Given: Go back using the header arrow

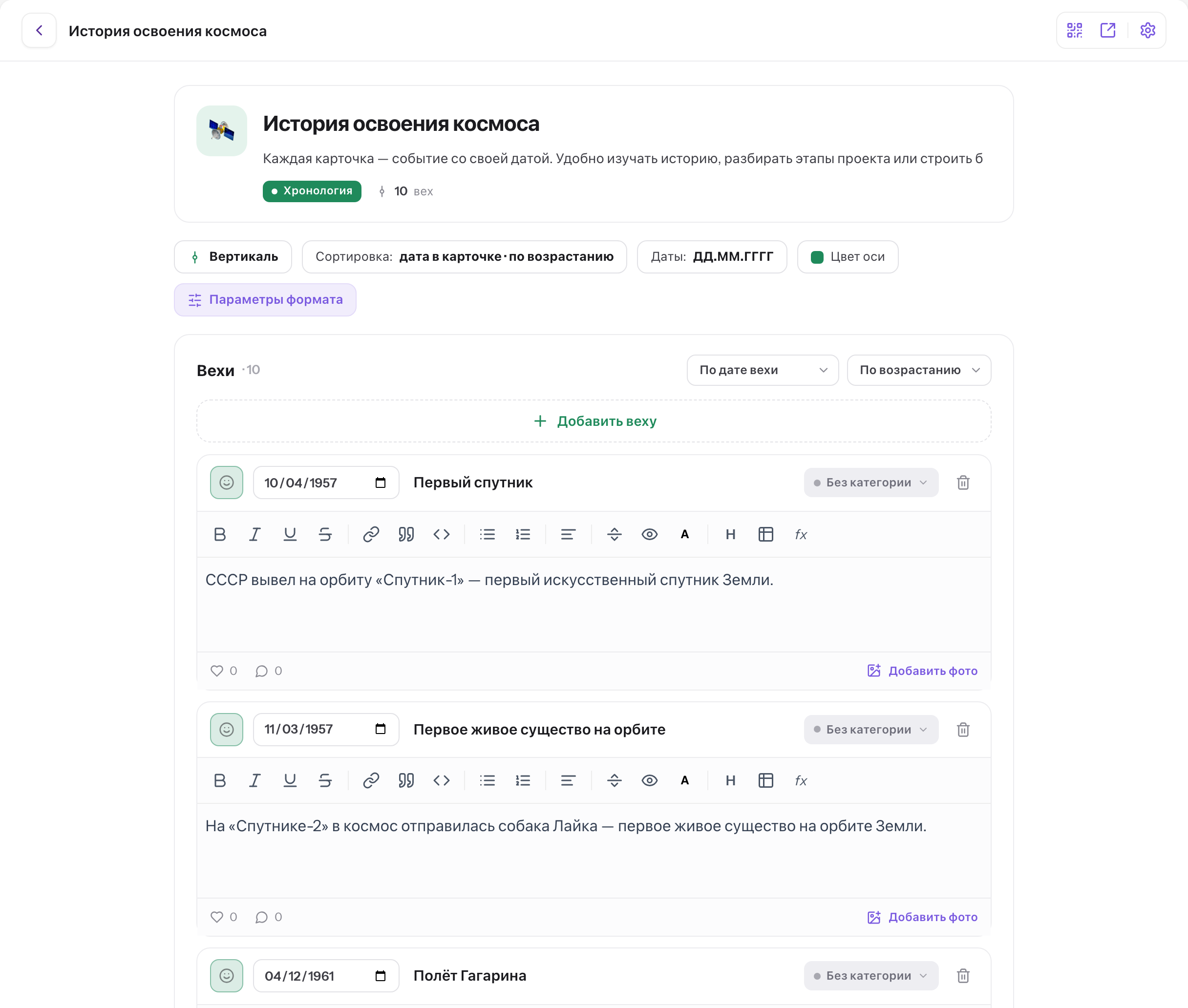Looking at the screenshot, I should coord(39,30).
